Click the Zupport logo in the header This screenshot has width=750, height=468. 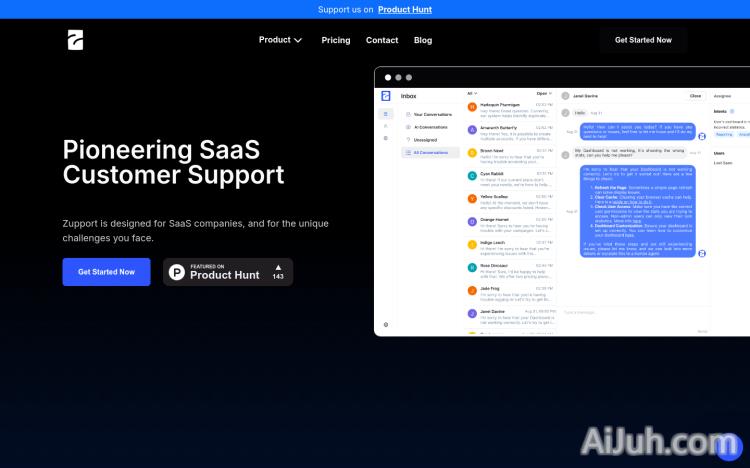pos(75,40)
